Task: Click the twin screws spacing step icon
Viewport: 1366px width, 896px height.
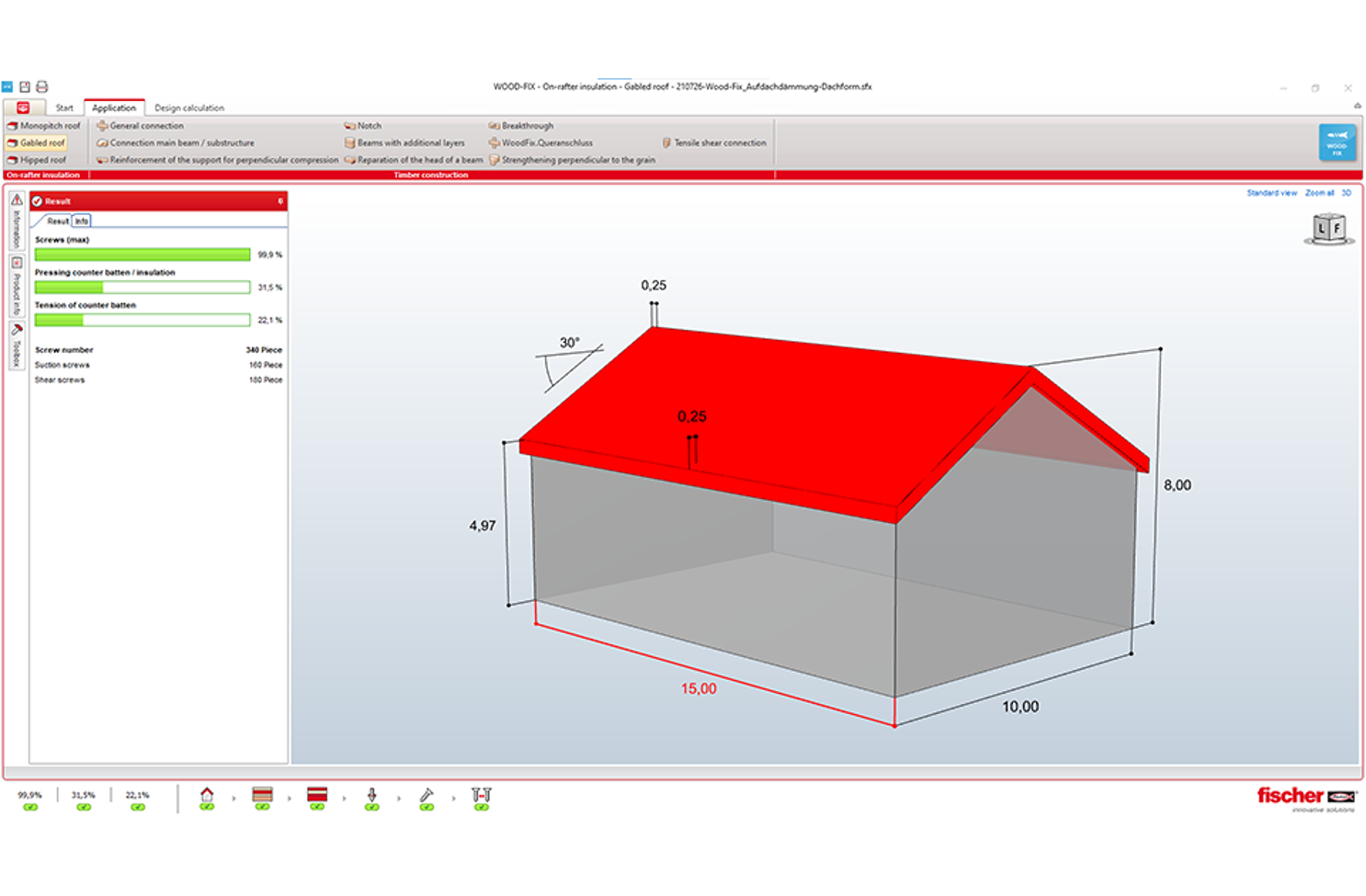Action: 482,795
